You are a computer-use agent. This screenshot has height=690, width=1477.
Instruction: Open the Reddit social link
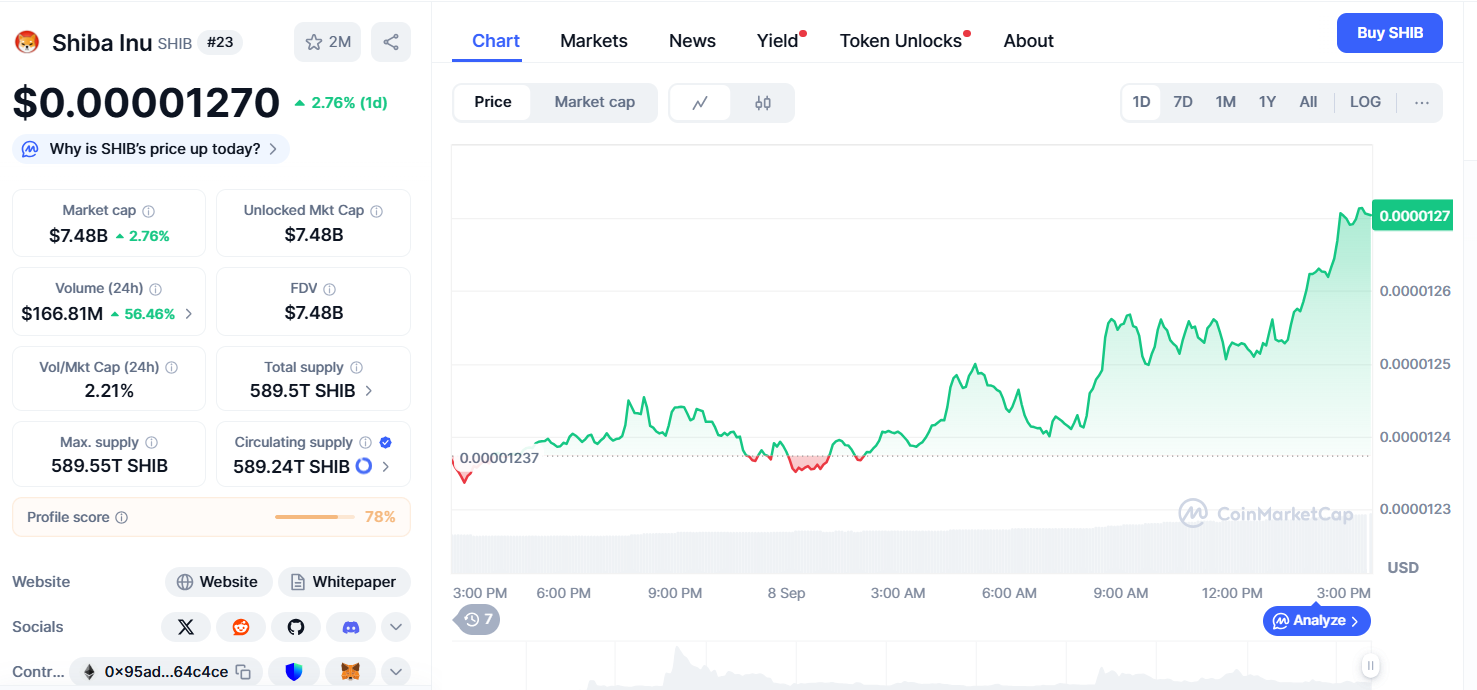tap(241, 627)
